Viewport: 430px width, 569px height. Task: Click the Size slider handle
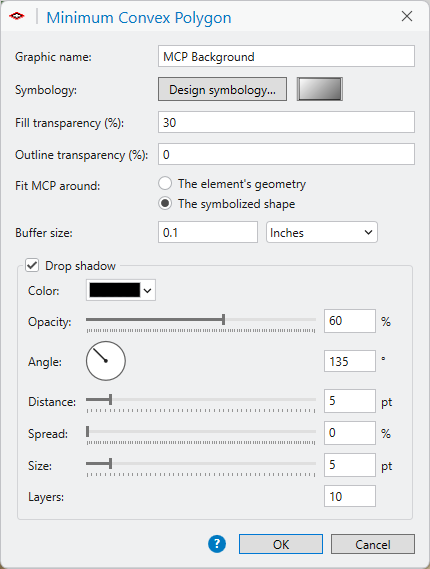pos(110,463)
